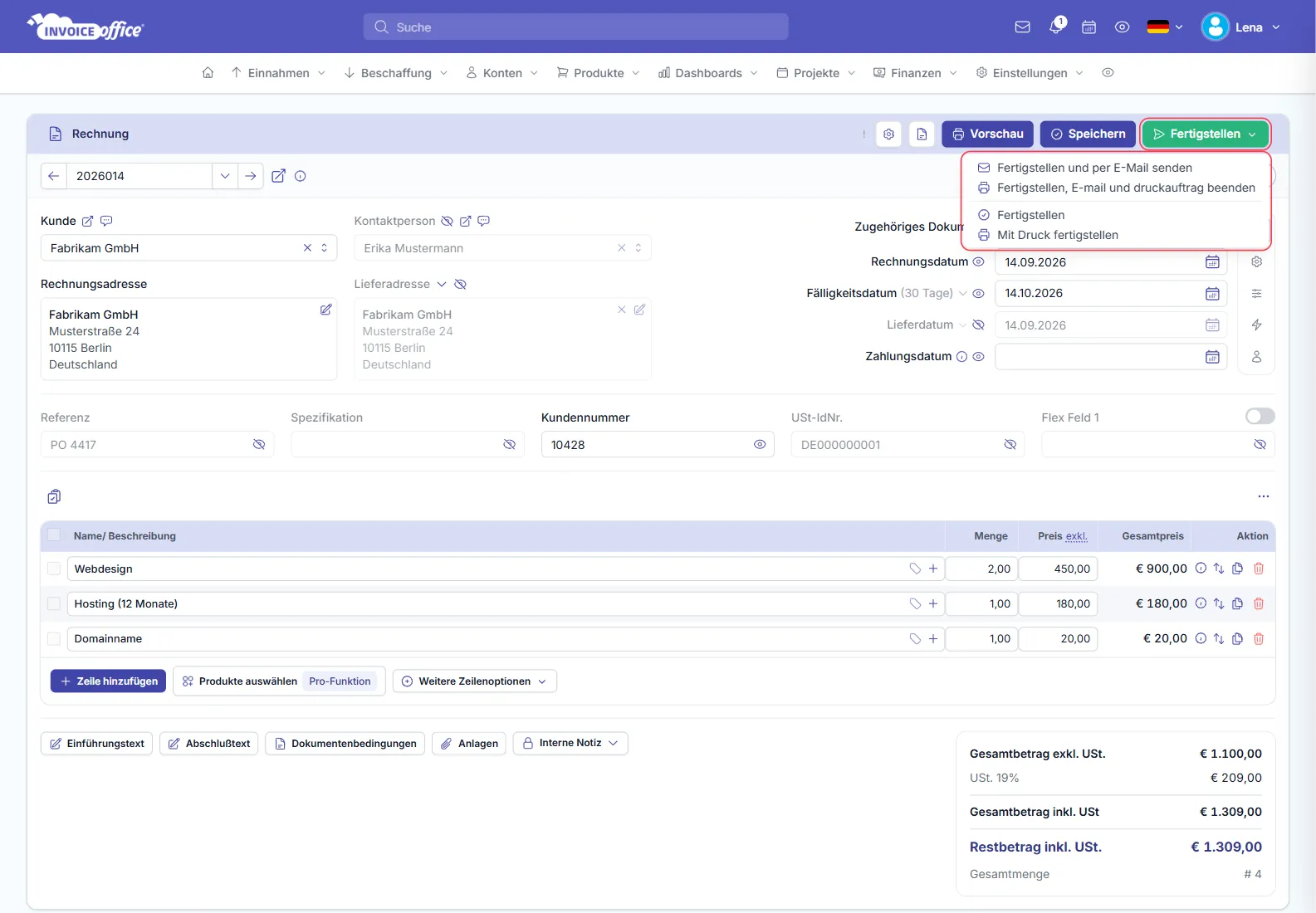Go to next invoice with right arrow
Image resolution: width=1316 pixels, height=913 pixels.
(250, 176)
